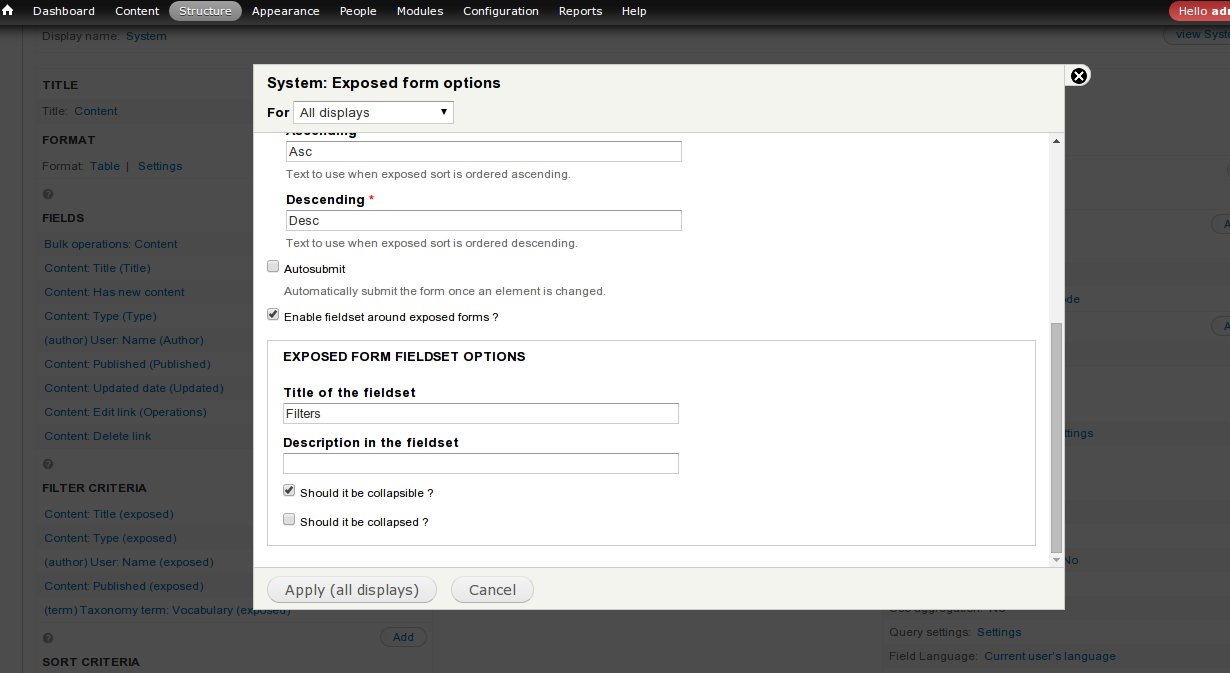1230x673 pixels.
Task: Click the home icon in the admin toolbar
Action: point(10,11)
